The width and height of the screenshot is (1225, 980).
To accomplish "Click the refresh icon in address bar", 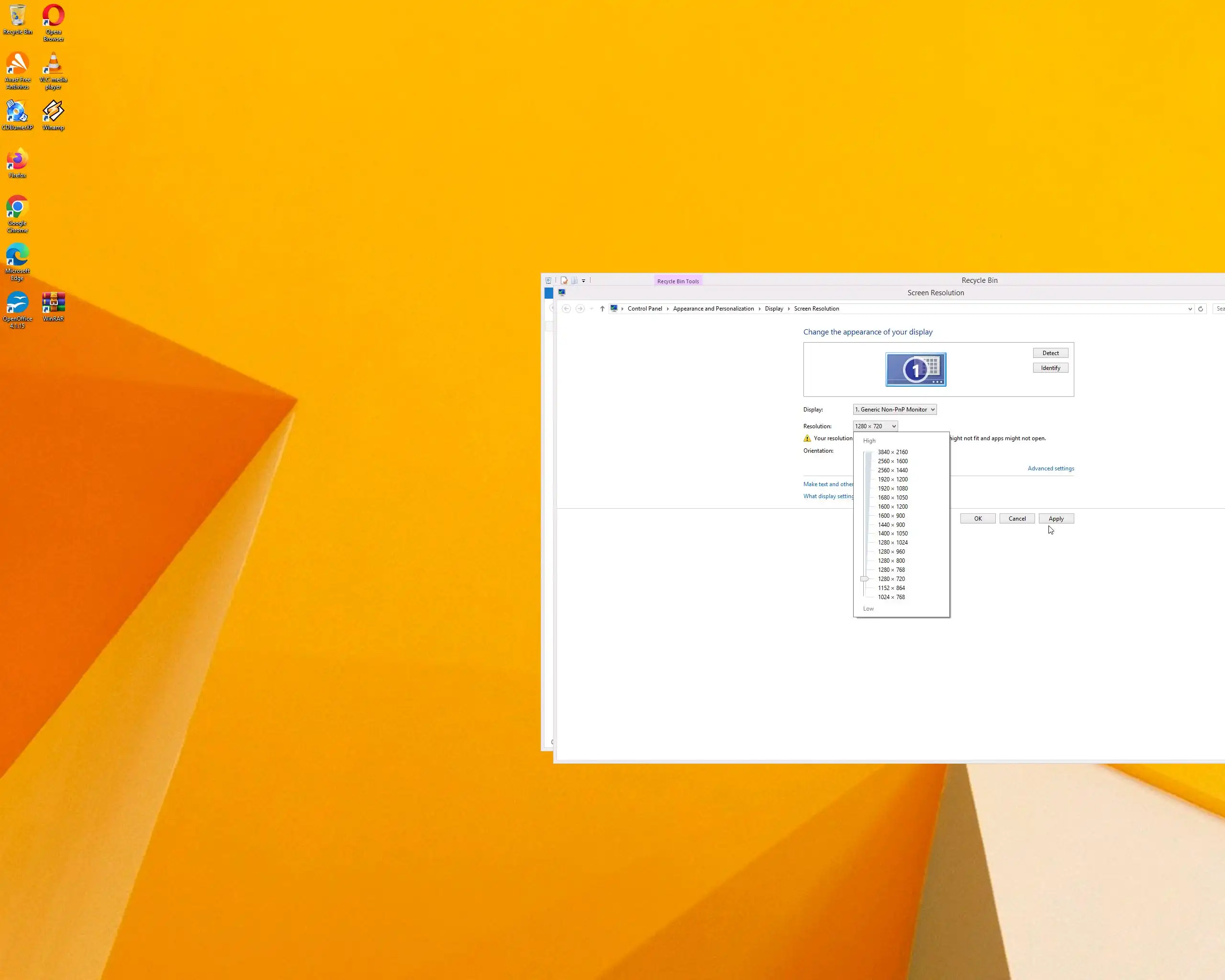I will [1201, 309].
